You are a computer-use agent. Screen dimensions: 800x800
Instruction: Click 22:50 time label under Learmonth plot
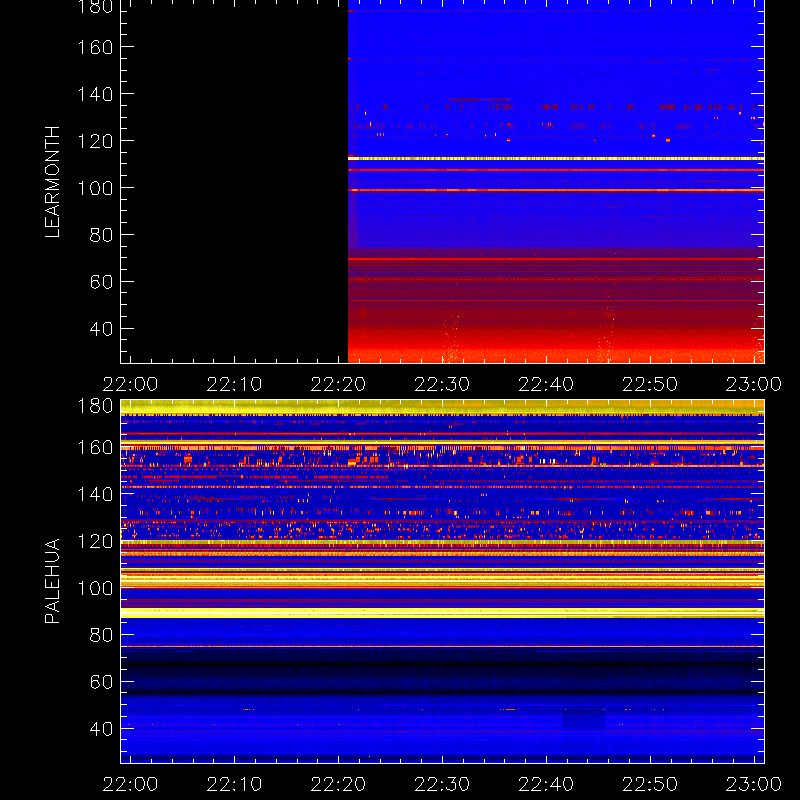[x=649, y=384]
